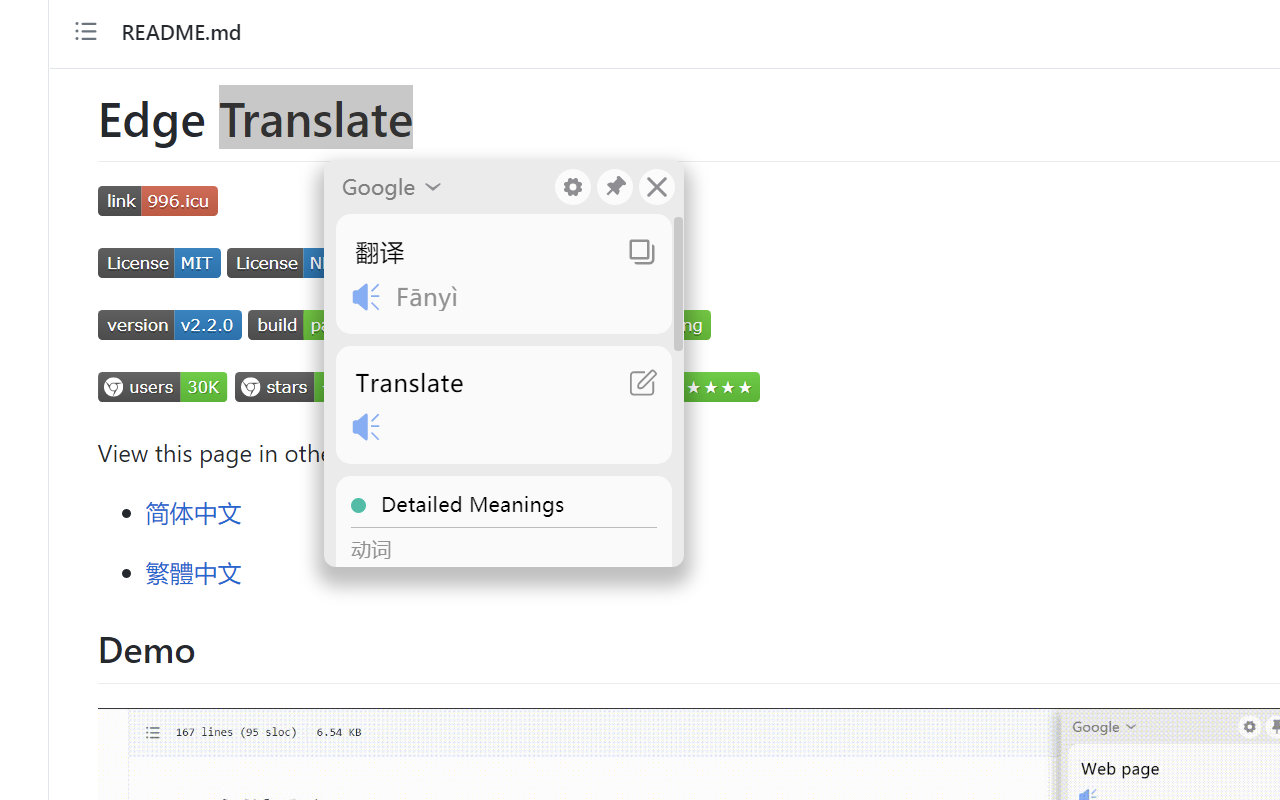Click the popup's vertical scrollbar
This screenshot has height=800, width=1280.
click(678, 284)
